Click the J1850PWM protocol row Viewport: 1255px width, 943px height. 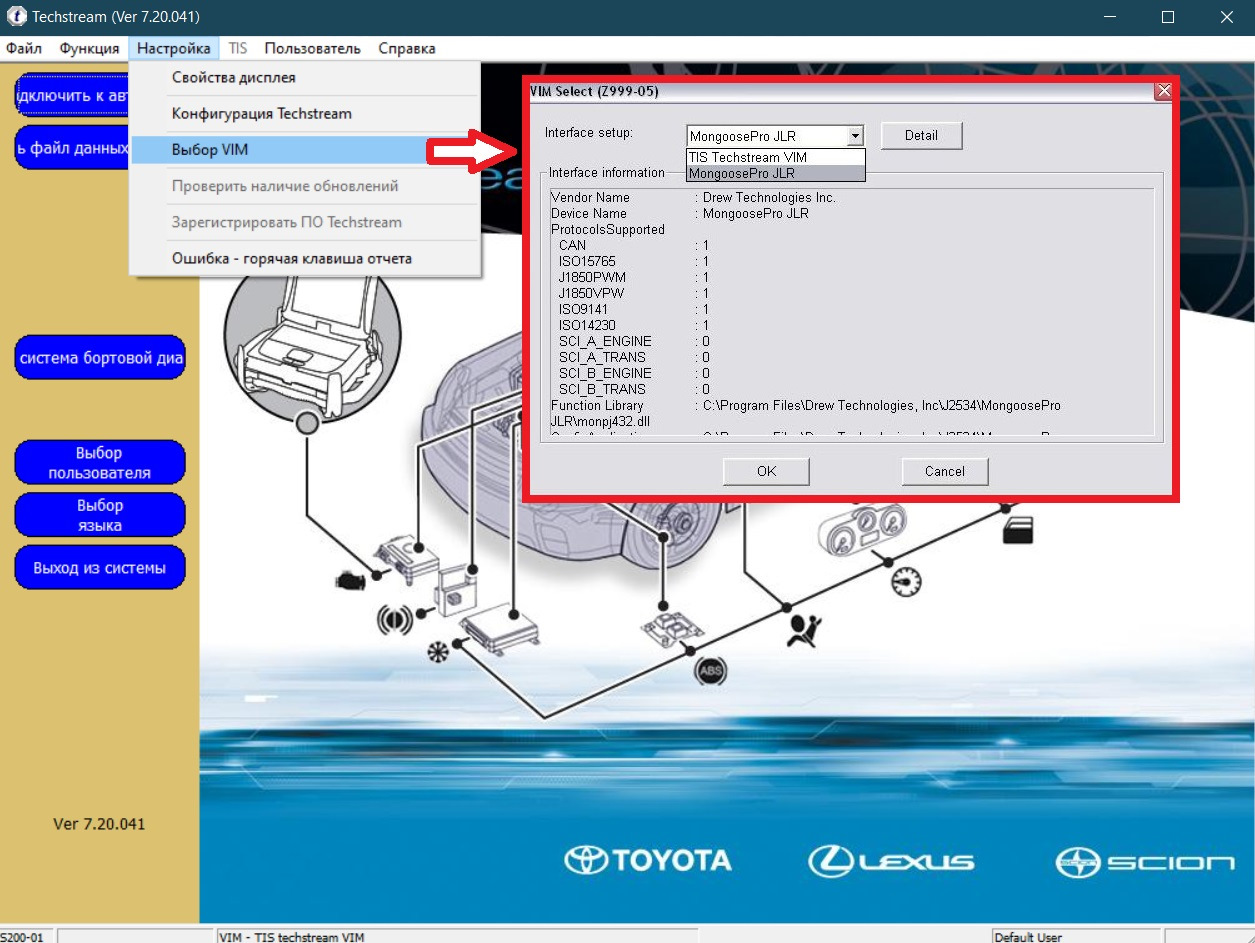coord(633,278)
